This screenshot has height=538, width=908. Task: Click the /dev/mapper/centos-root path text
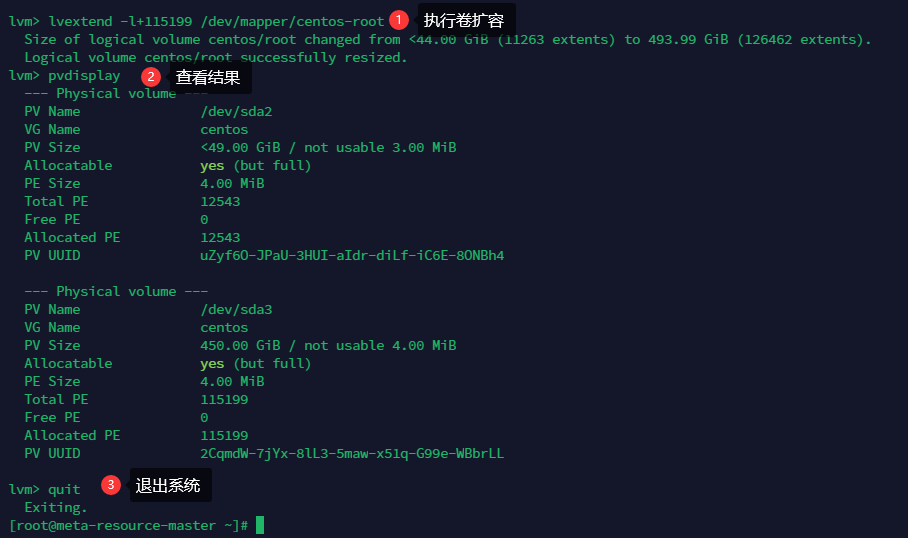pyautogui.click(x=292, y=21)
